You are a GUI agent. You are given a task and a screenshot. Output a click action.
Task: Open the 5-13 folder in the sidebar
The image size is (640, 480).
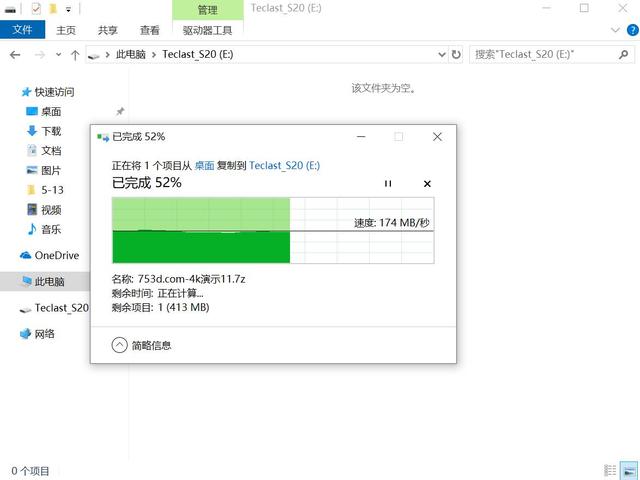tap(52, 190)
